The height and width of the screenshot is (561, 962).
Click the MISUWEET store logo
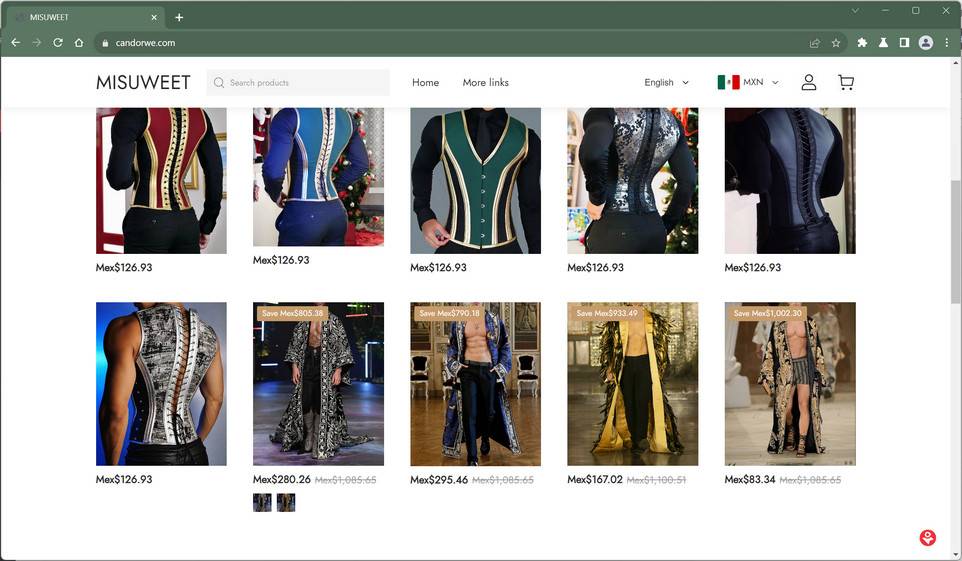click(x=143, y=82)
